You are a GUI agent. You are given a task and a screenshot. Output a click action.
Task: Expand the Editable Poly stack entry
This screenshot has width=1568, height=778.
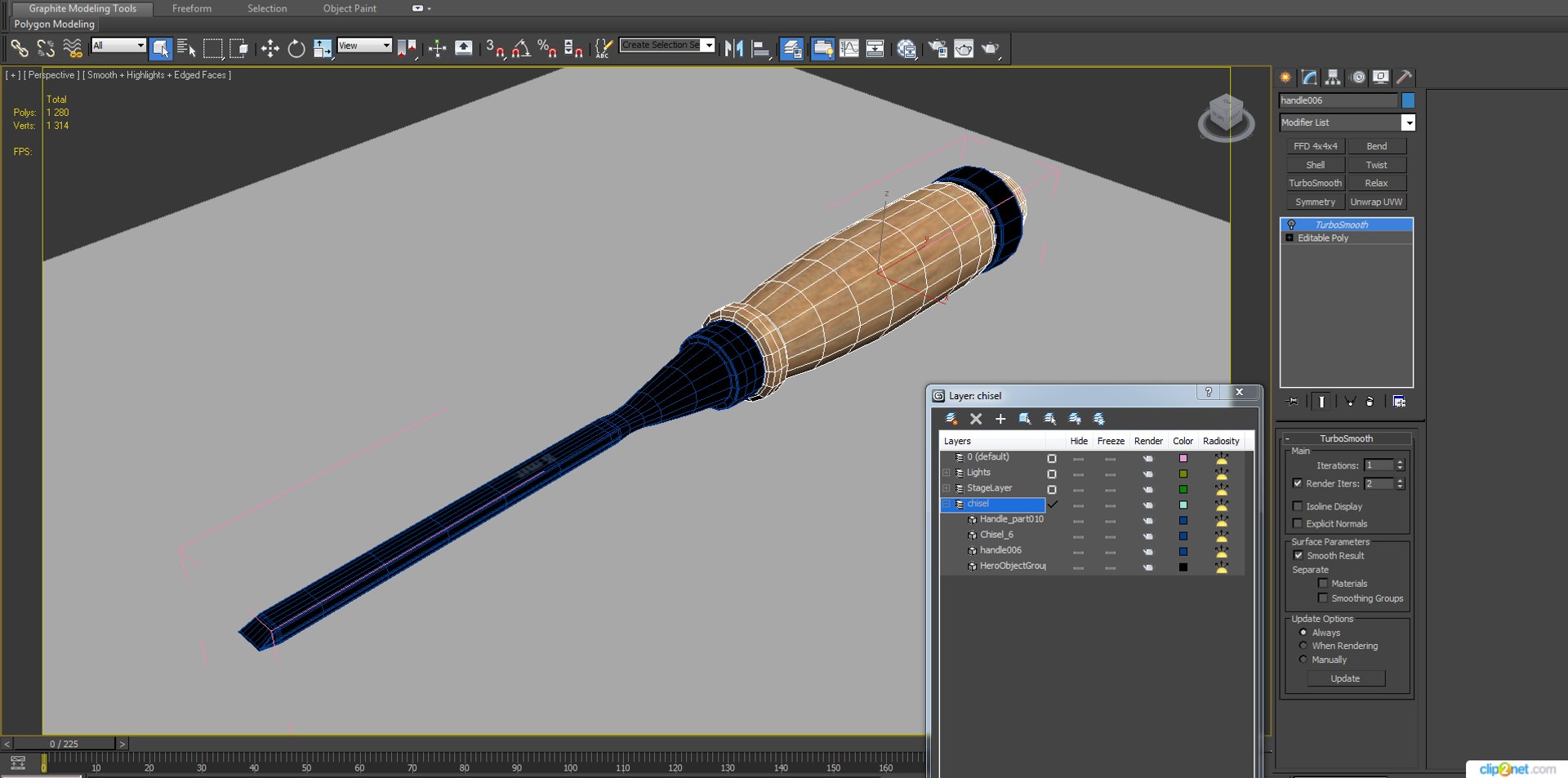point(1290,238)
